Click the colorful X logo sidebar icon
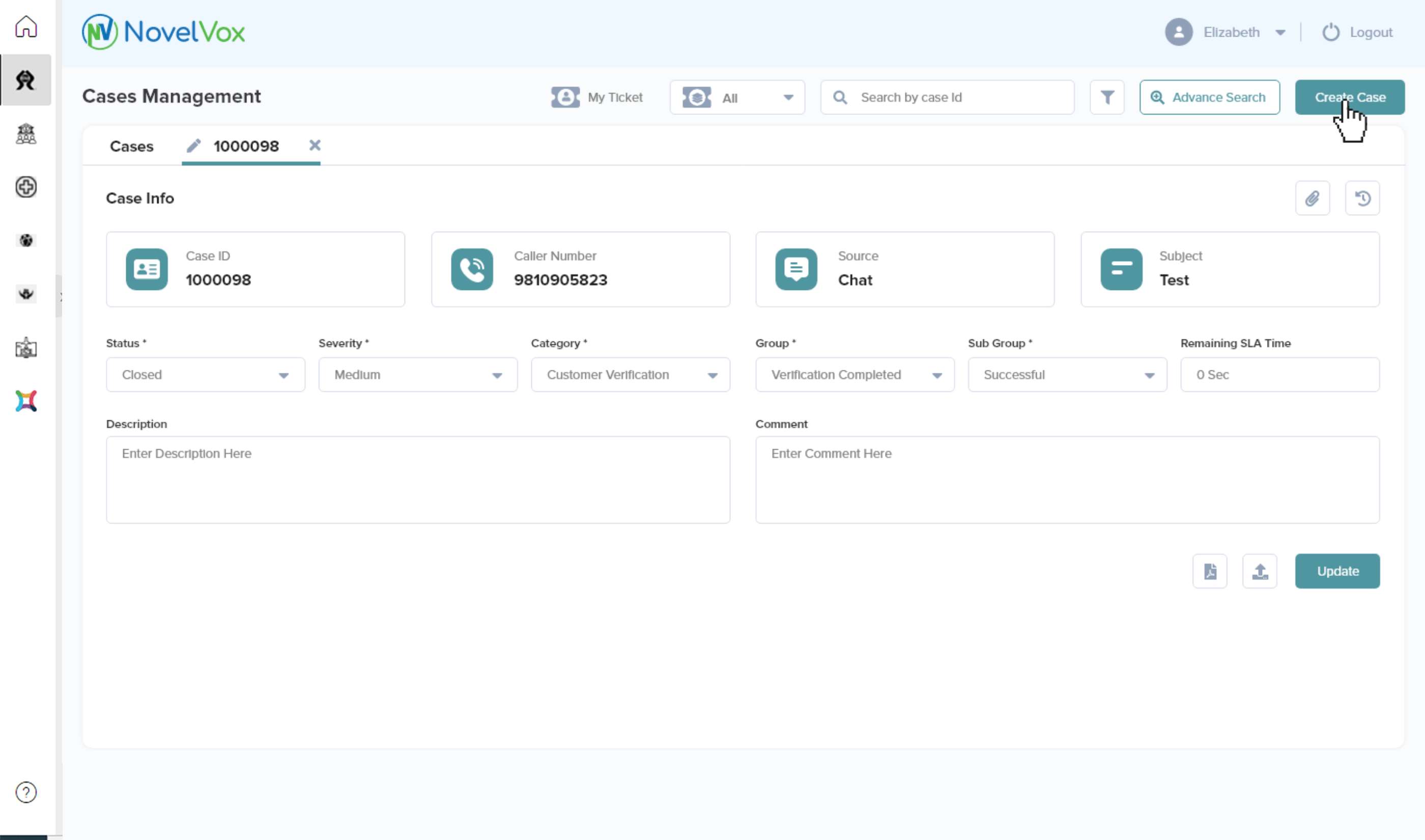Image resolution: width=1425 pixels, height=840 pixels. pyautogui.click(x=26, y=401)
